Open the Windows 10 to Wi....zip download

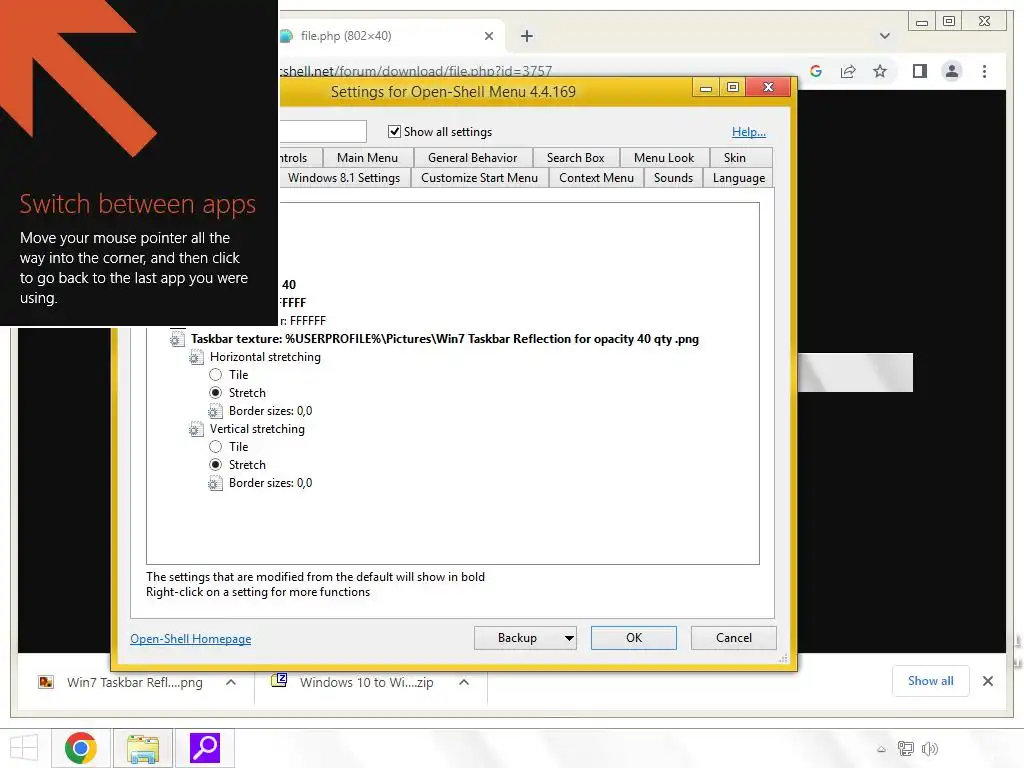click(366, 682)
